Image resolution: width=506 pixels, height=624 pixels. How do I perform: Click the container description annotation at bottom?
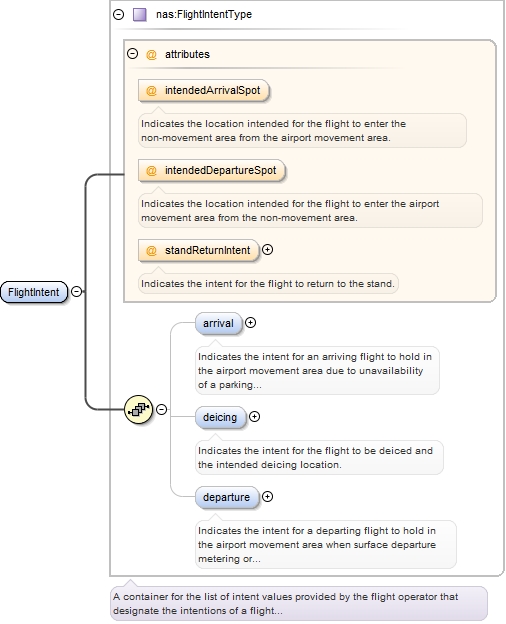pos(299,603)
